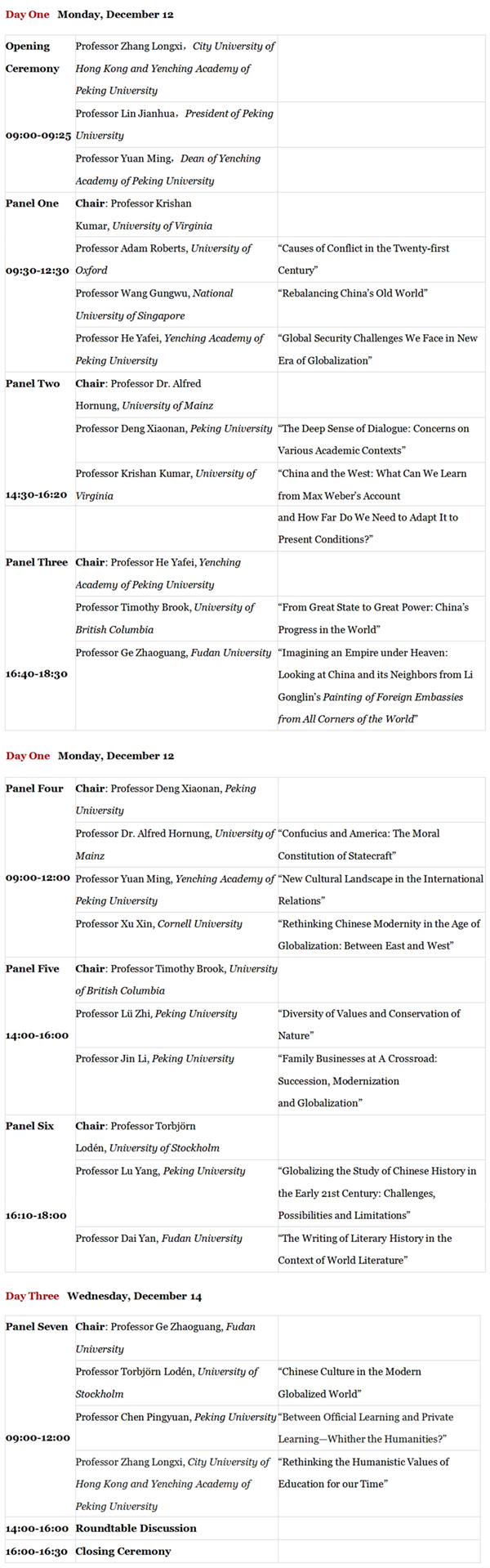Click Professor Dai Yan, Fudan University
Viewport: 490px width, 1568px height.
point(159,1238)
